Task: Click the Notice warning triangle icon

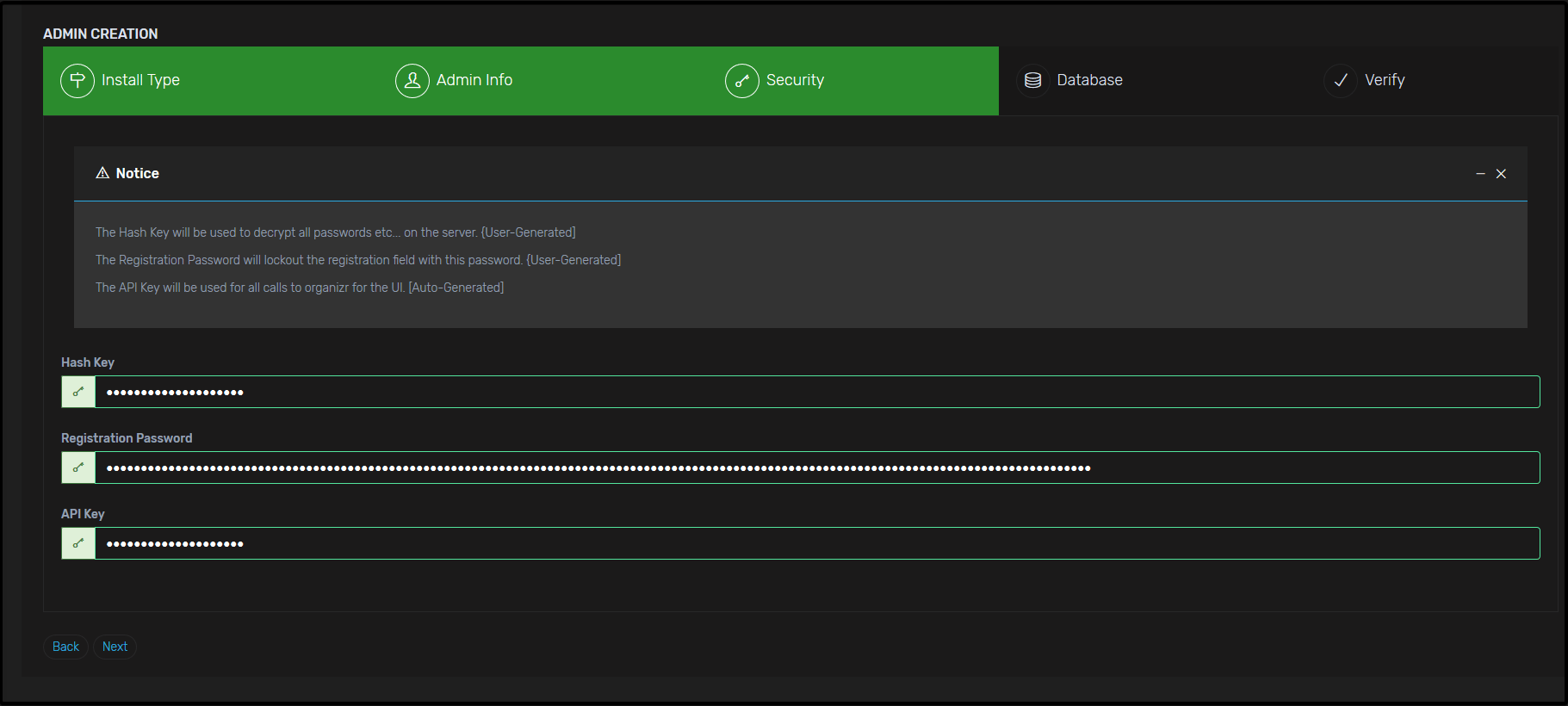Action: [x=102, y=173]
